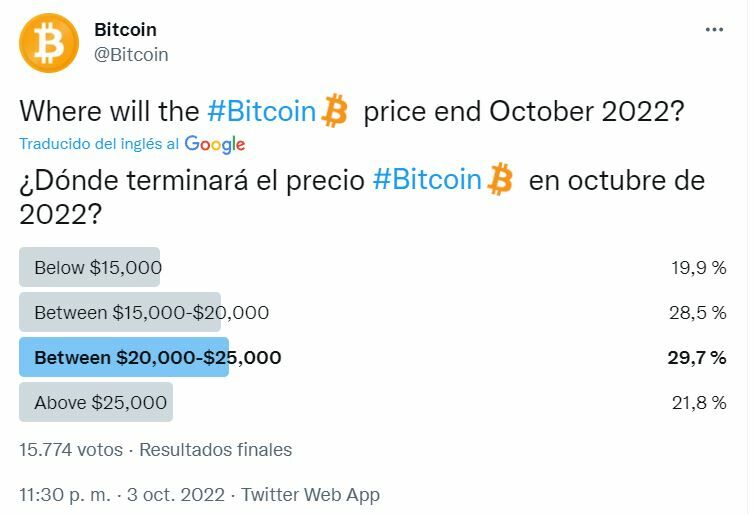Open the three-dot more options menu
Image resolution: width=754 pixels, height=515 pixels.
(x=714, y=30)
